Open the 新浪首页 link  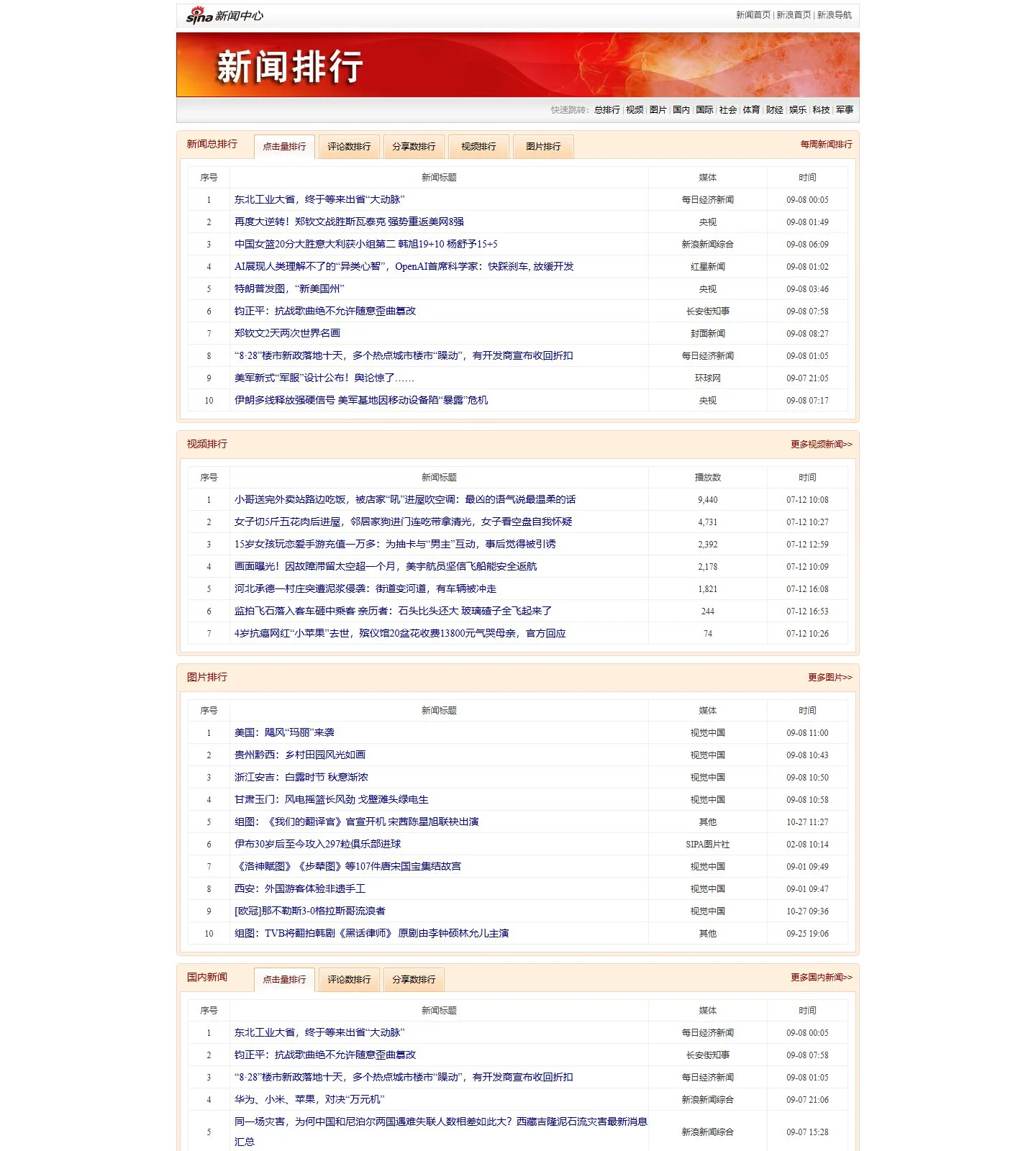click(794, 15)
